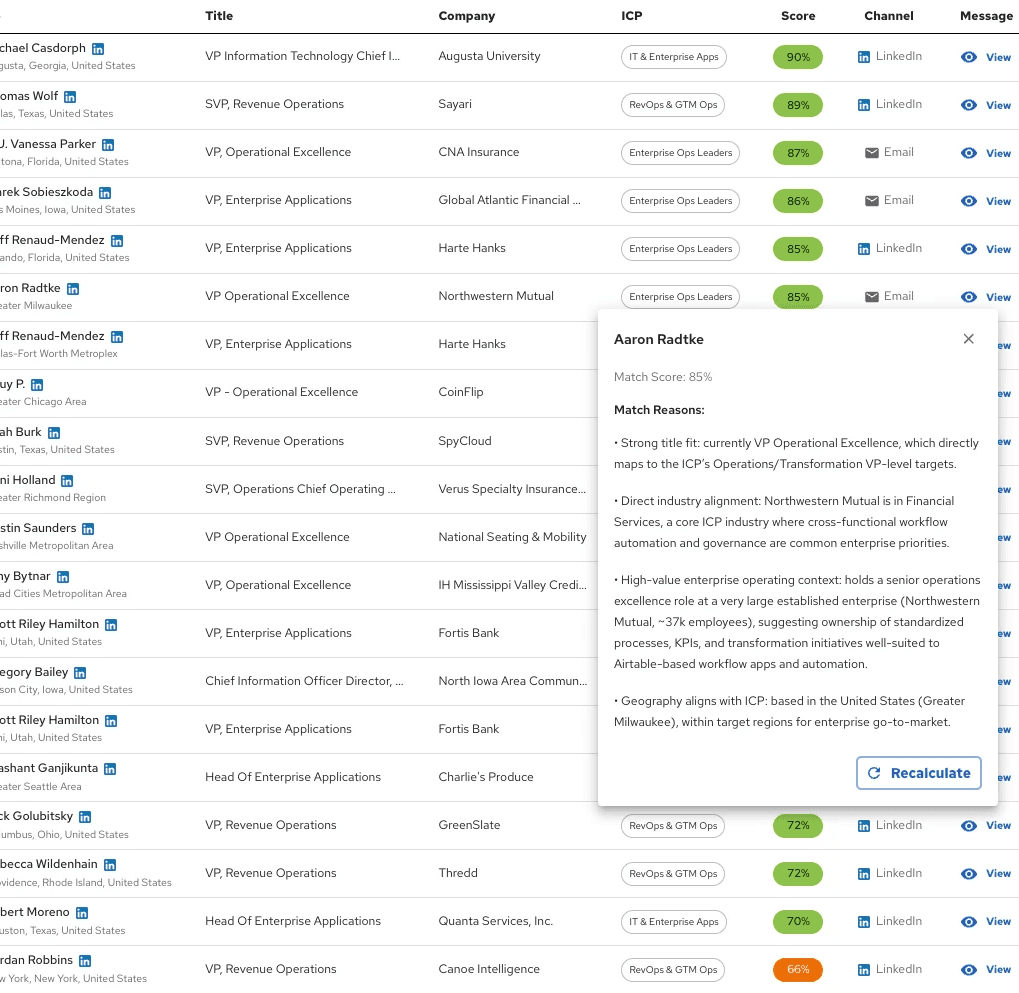The width and height of the screenshot is (1019, 993).
Task: Sort by the Message column header
Action: coord(986,16)
